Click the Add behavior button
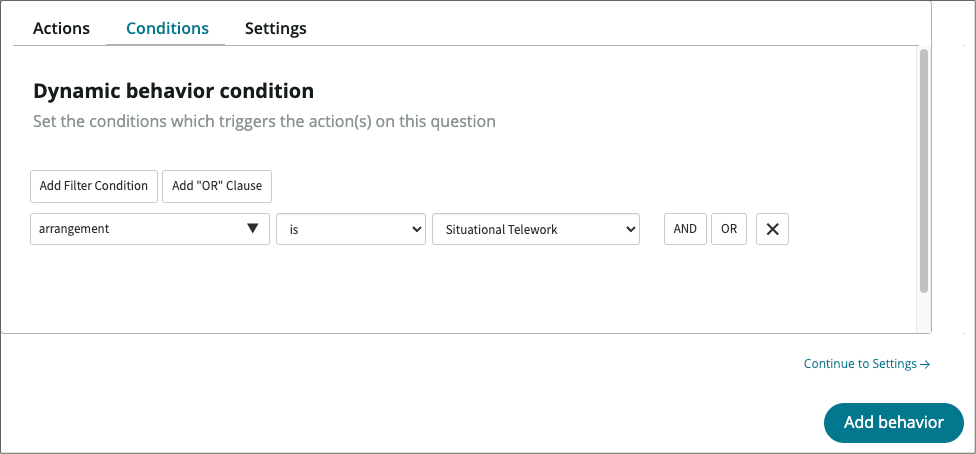This screenshot has width=976, height=454. [893, 422]
